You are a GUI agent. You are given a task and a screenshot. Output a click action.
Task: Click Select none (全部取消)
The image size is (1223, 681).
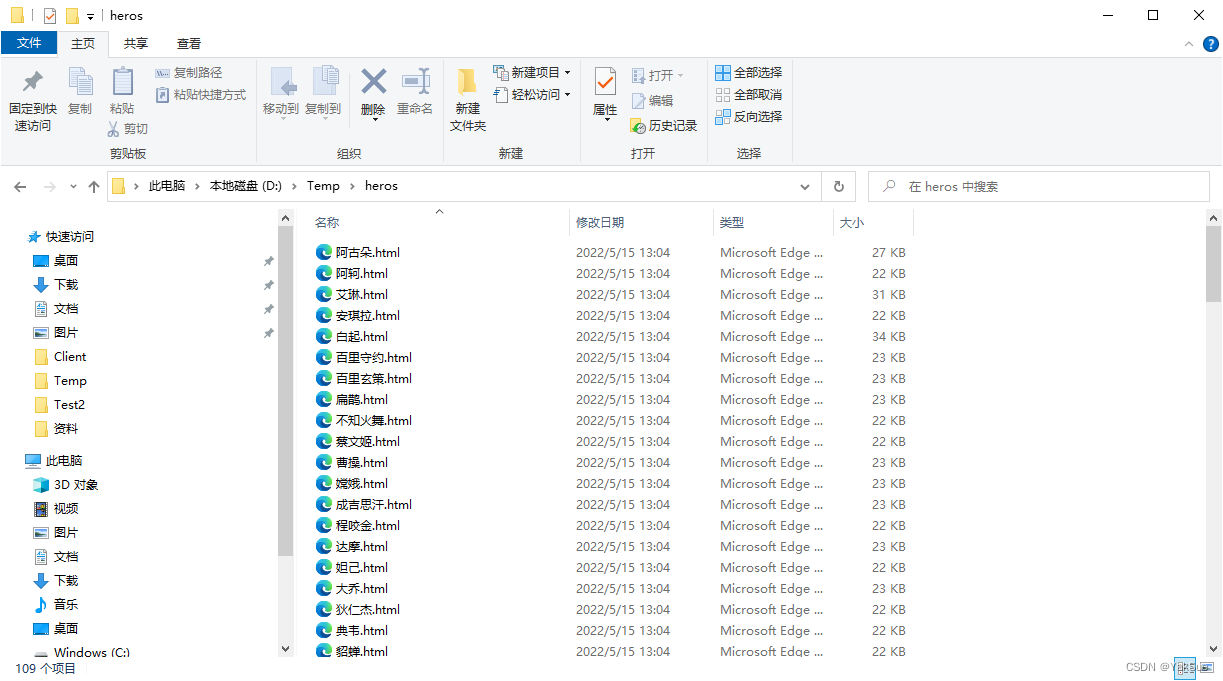(748, 95)
